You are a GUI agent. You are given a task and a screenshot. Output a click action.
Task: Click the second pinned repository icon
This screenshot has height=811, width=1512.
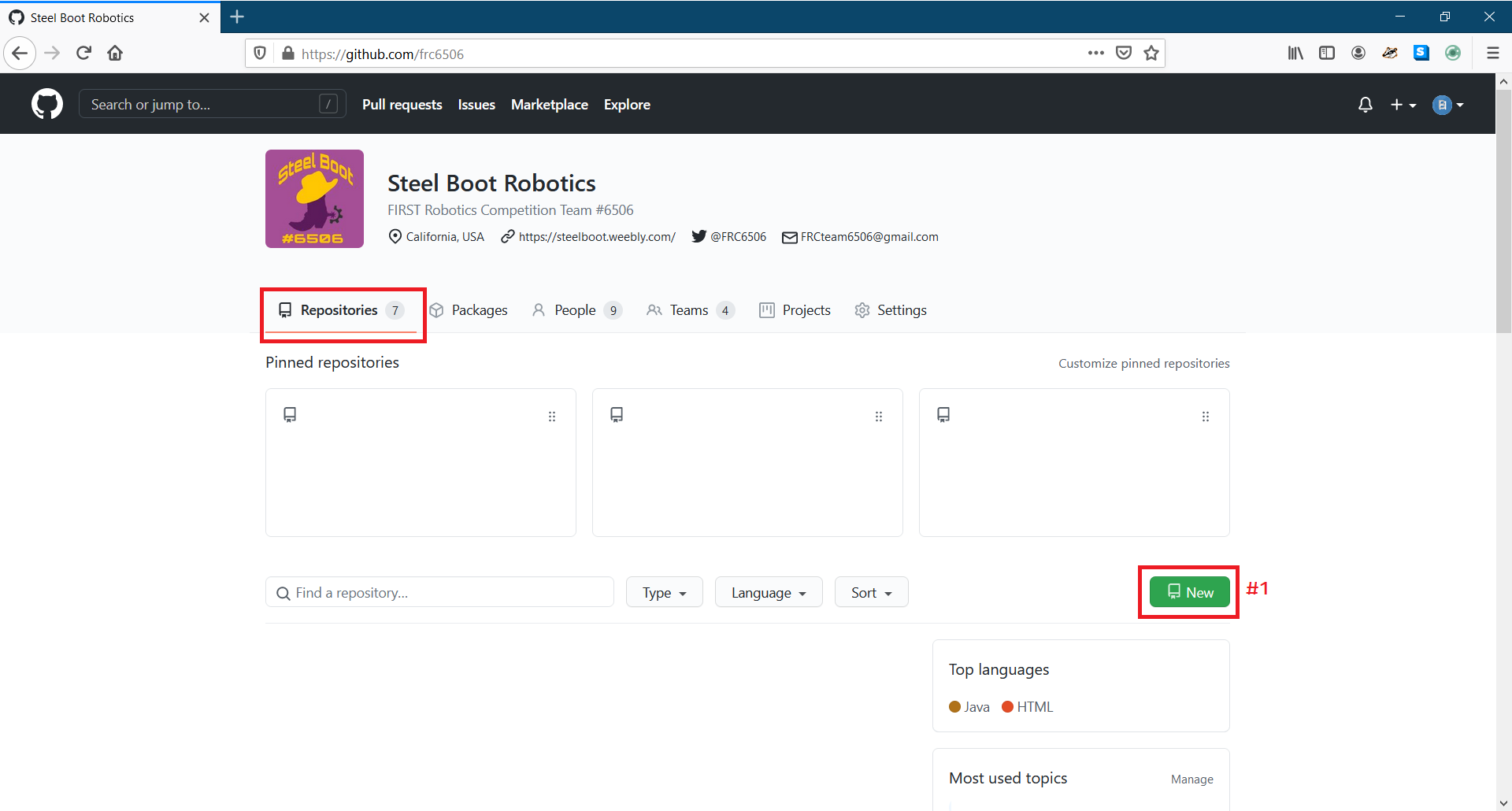pyautogui.click(x=617, y=415)
